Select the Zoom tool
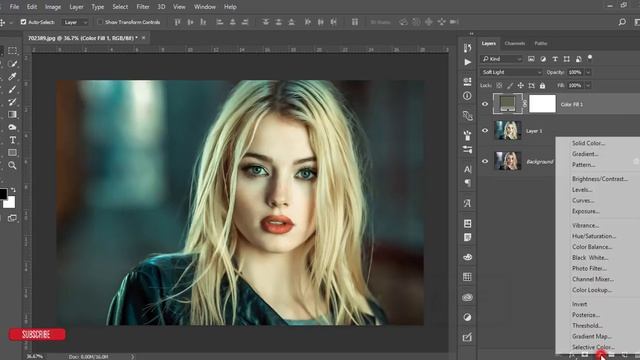The height and width of the screenshot is (360, 640). pos(12,165)
